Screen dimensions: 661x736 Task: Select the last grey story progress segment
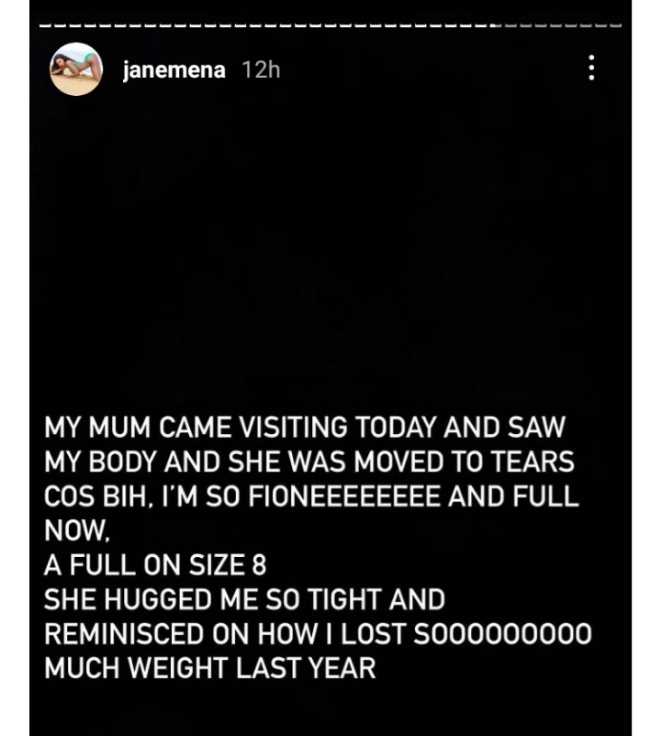coord(615,25)
